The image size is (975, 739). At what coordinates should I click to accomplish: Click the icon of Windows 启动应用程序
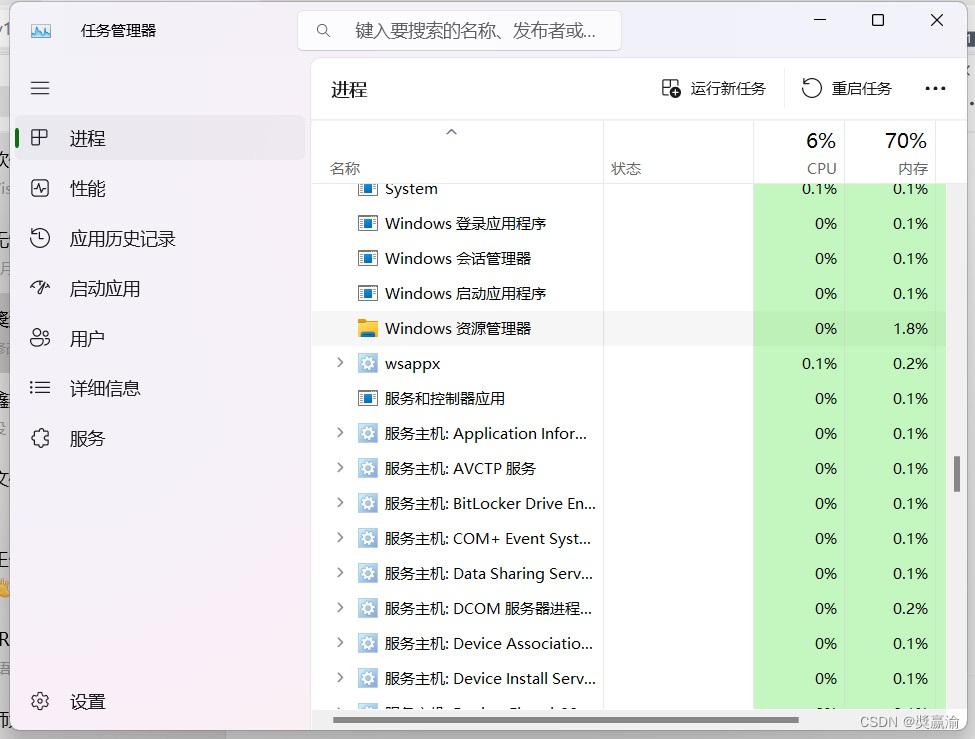[x=367, y=293]
